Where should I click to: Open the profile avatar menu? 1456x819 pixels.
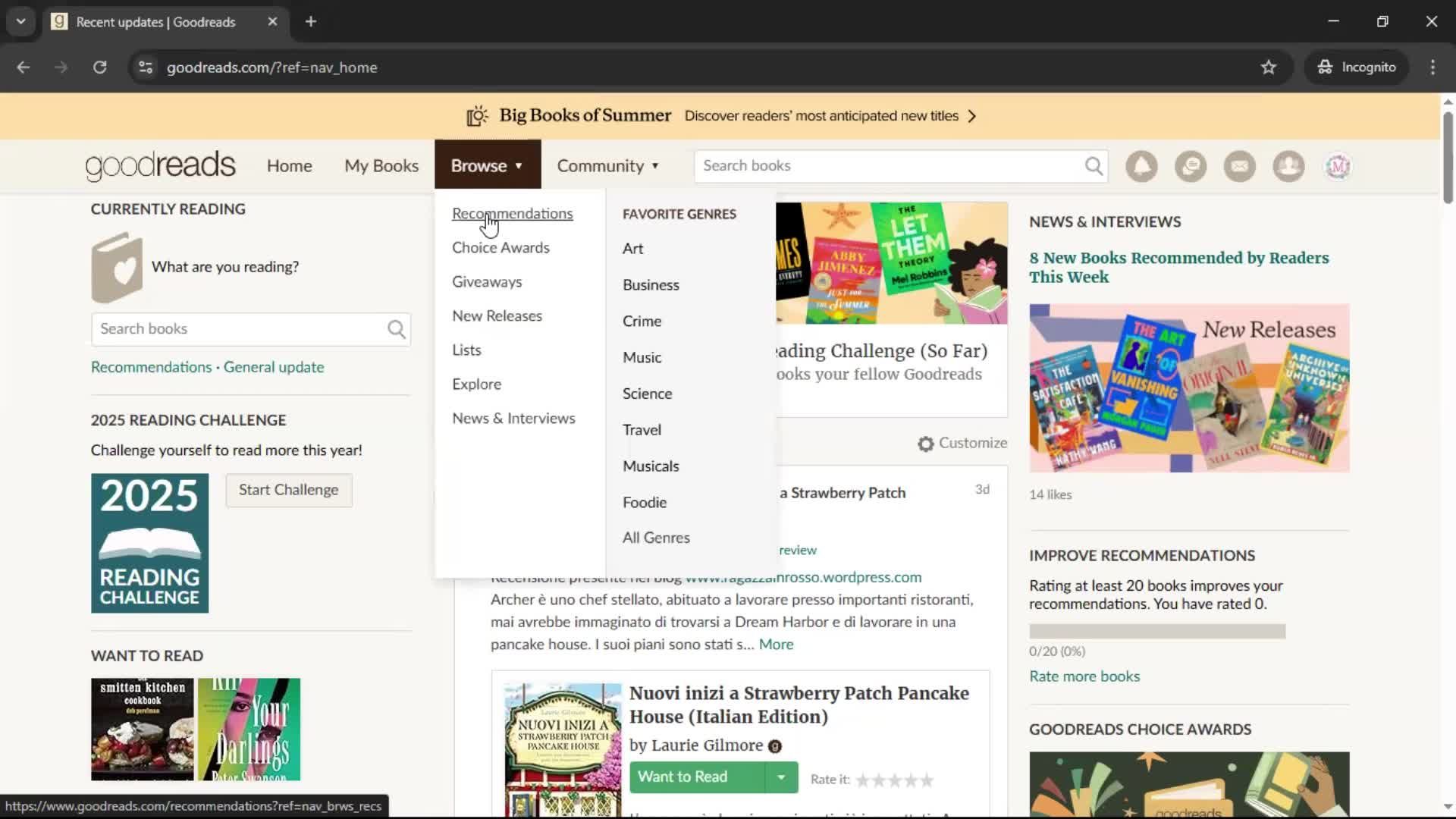click(1338, 166)
